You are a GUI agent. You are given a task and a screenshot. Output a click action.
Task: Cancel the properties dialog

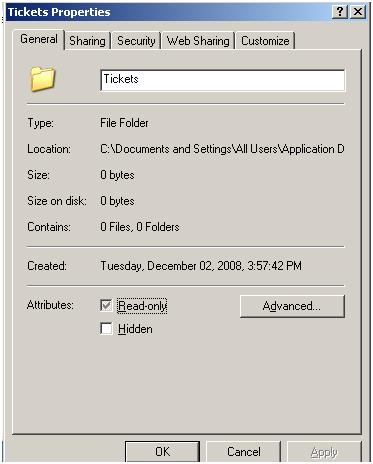[x=244, y=452]
